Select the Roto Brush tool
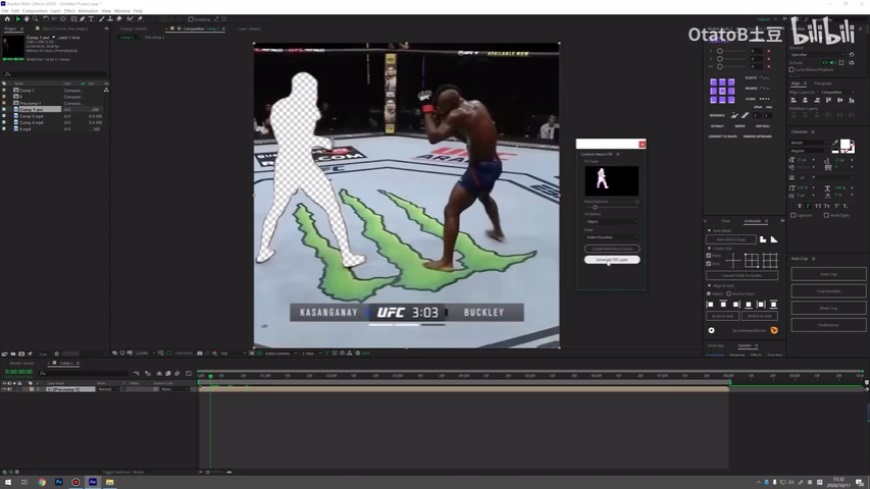The width and height of the screenshot is (870, 489). (x=129, y=19)
